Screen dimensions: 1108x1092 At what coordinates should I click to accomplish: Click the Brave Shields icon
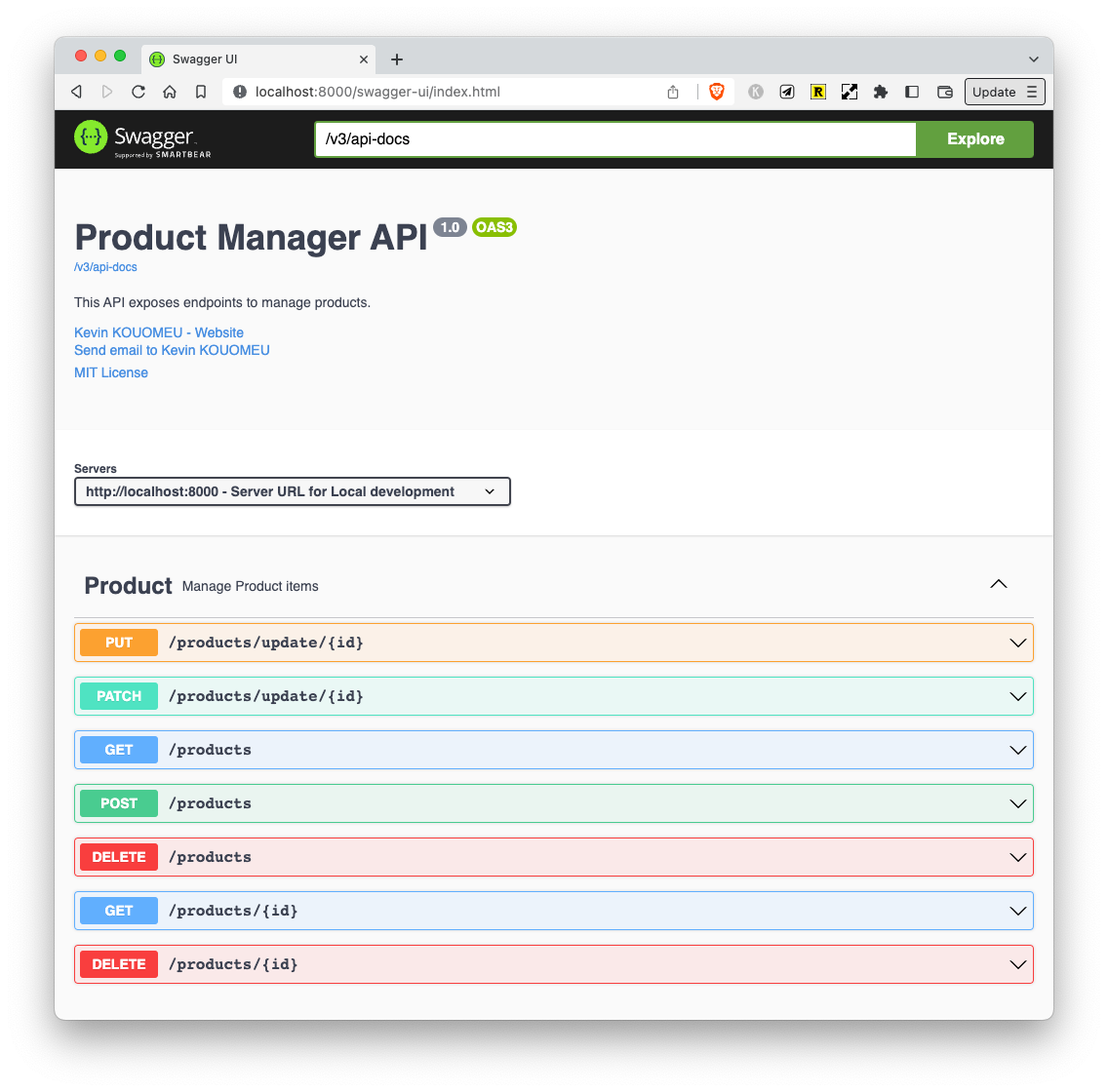(x=717, y=91)
